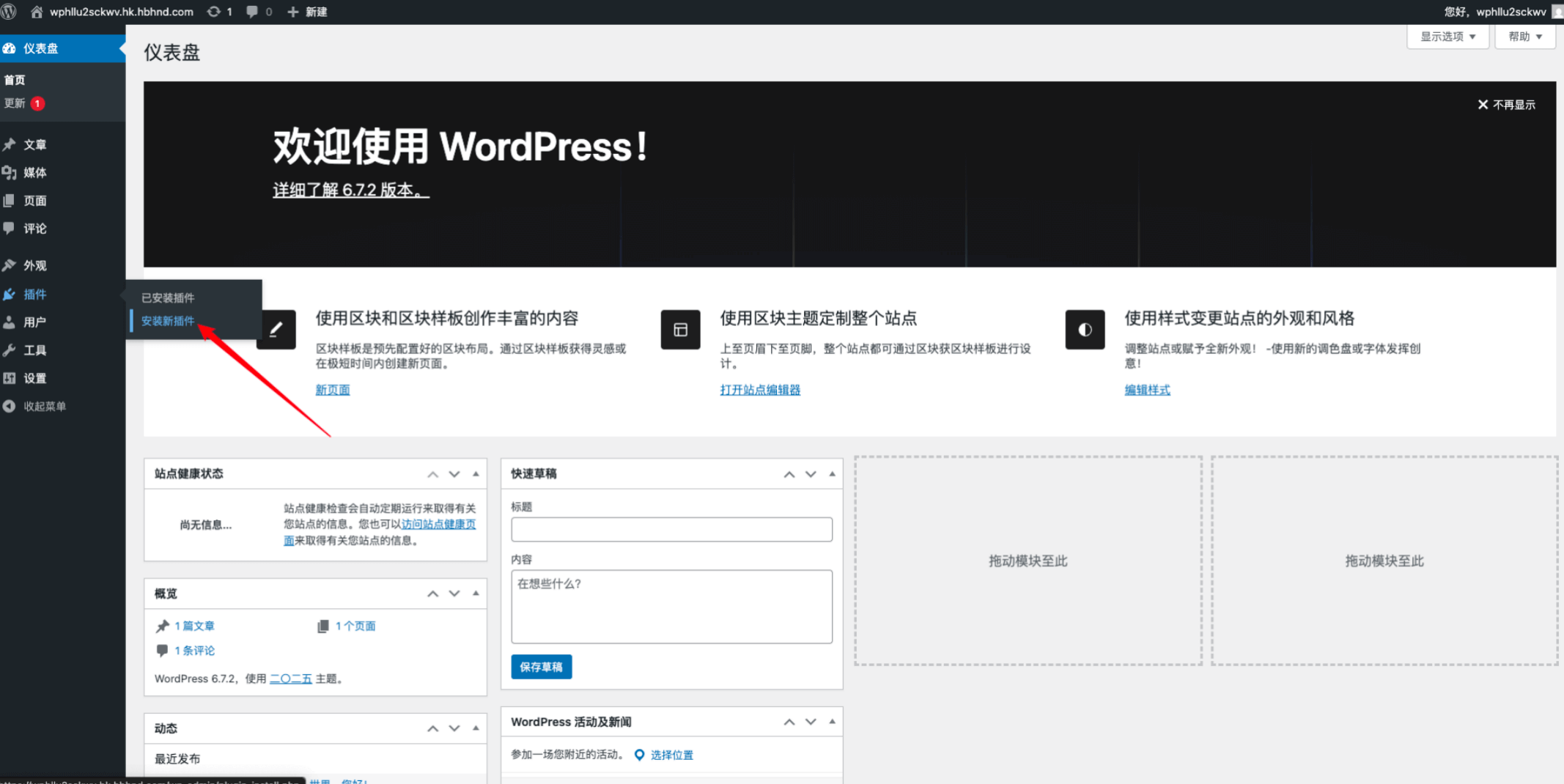This screenshot has height=784, width=1564.
Task: Select 安装新插件 from the plugins submenu
Action: pos(168,321)
